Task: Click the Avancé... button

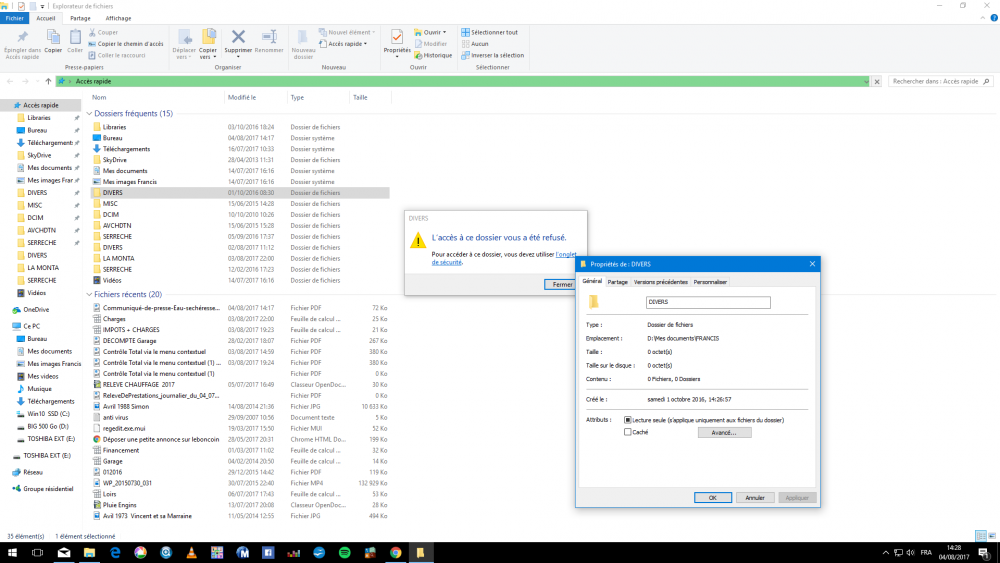Action: (724, 432)
